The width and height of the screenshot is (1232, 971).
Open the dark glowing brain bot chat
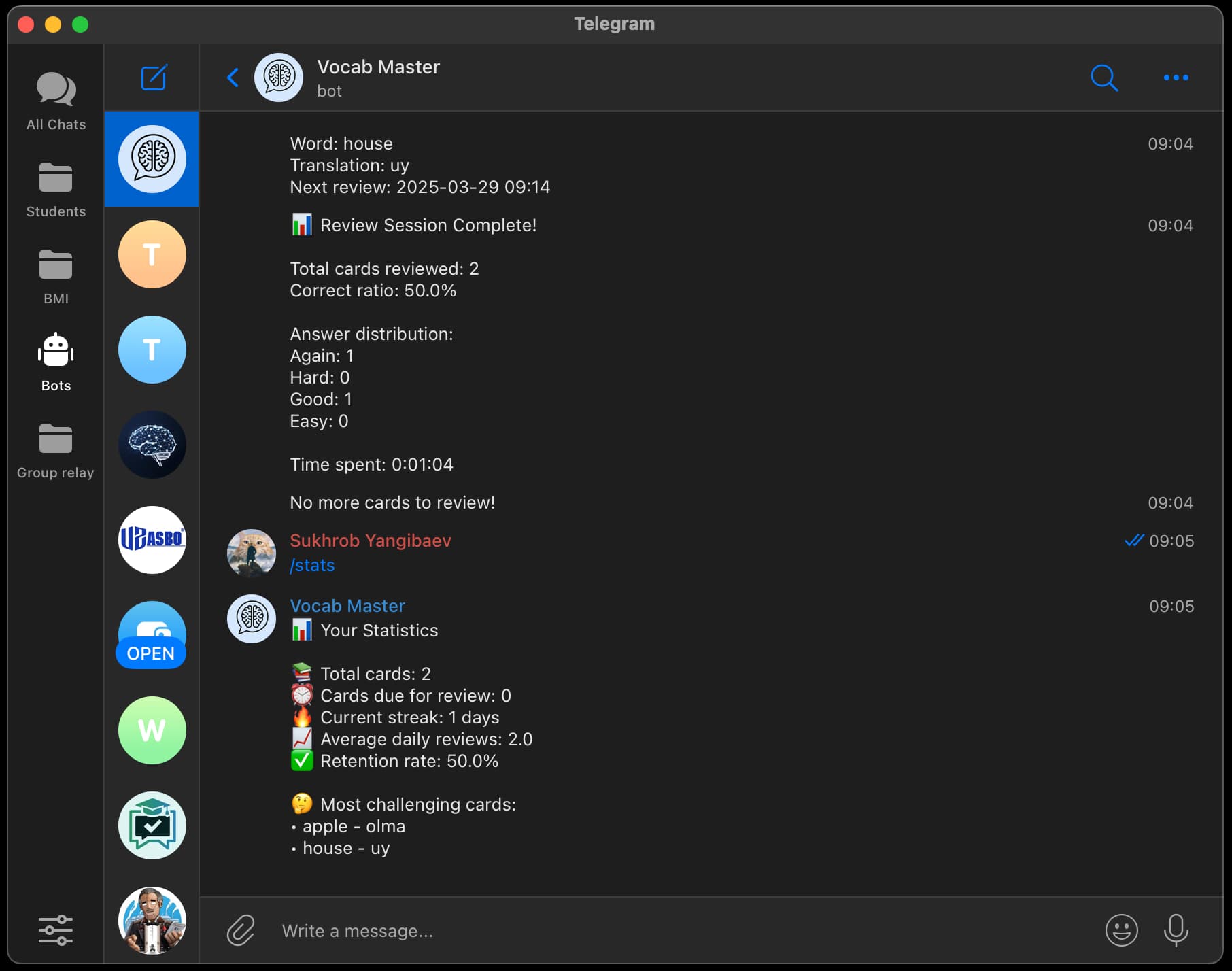coord(152,445)
